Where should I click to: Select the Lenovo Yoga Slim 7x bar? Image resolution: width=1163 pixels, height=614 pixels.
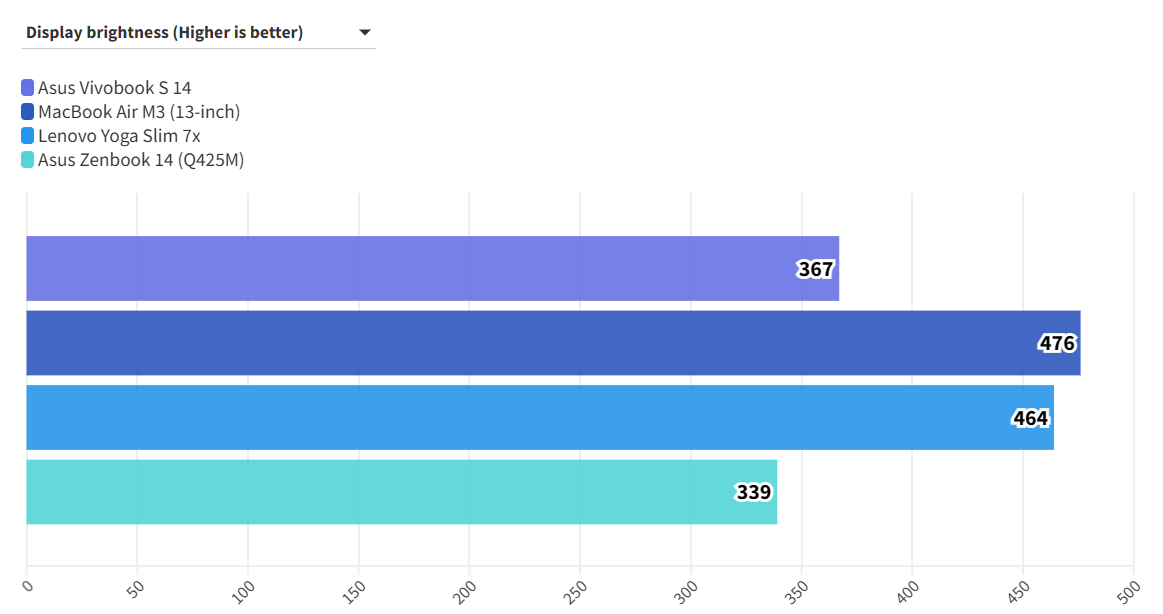coord(500,417)
